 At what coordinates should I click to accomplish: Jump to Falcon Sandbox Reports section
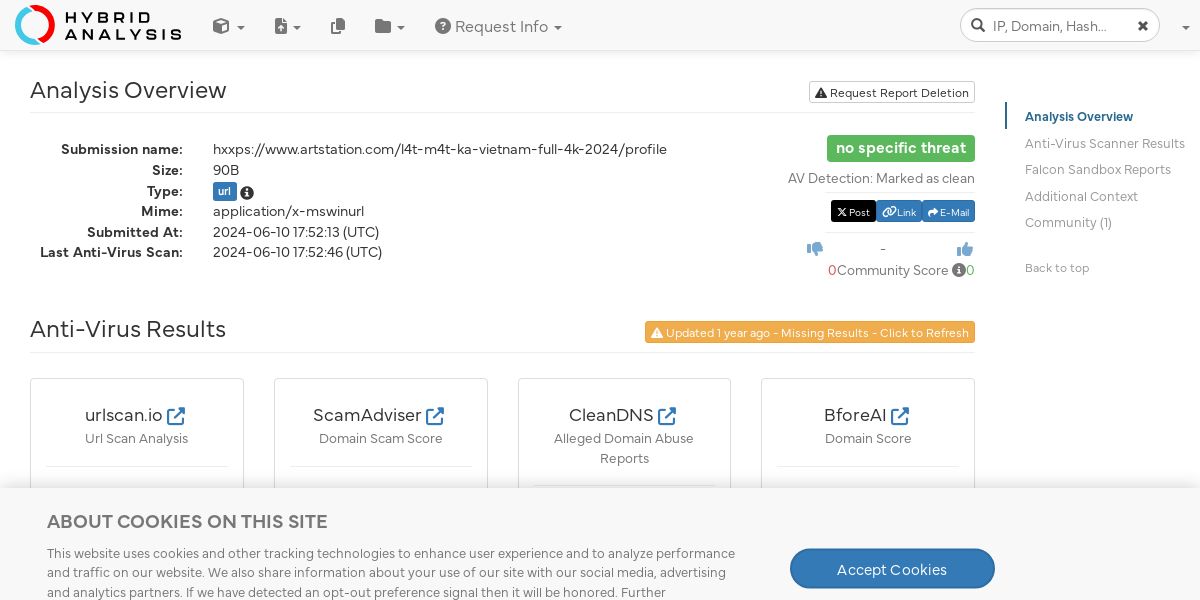pyautogui.click(x=1097, y=170)
